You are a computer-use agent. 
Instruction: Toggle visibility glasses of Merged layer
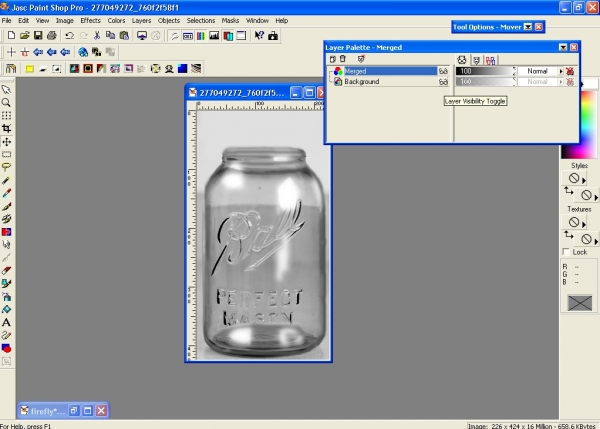[443, 71]
